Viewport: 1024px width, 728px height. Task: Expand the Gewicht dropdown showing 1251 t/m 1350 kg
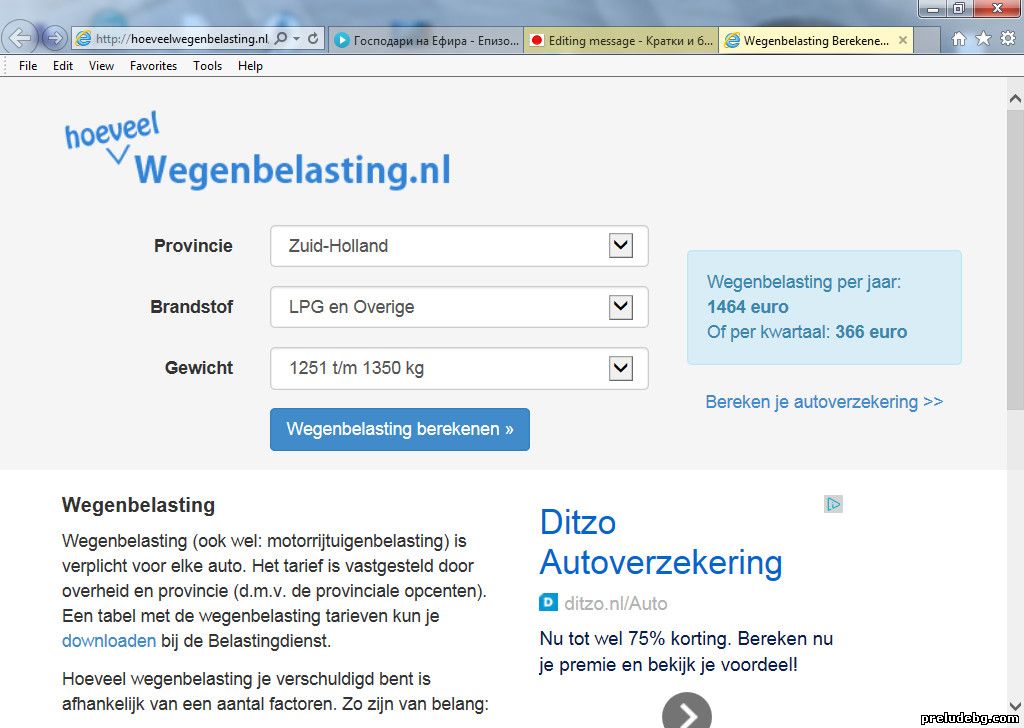tap(620, 368)
